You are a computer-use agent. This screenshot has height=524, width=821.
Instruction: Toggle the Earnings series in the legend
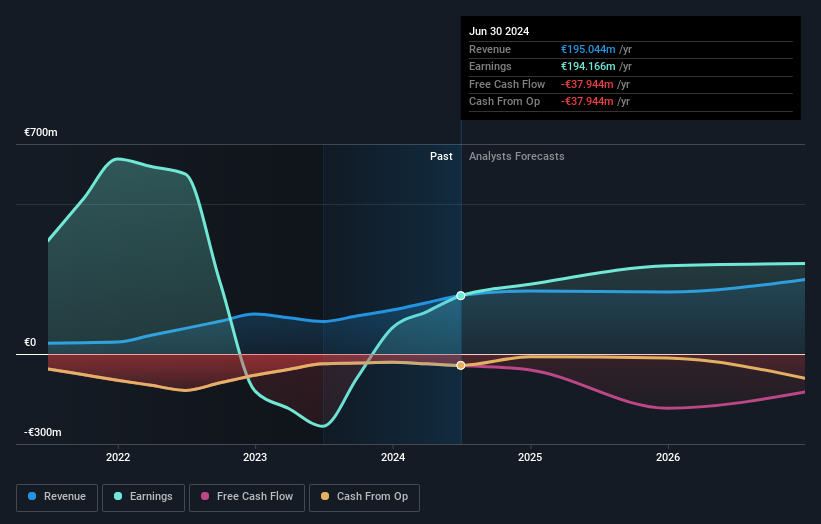[143, 497]
